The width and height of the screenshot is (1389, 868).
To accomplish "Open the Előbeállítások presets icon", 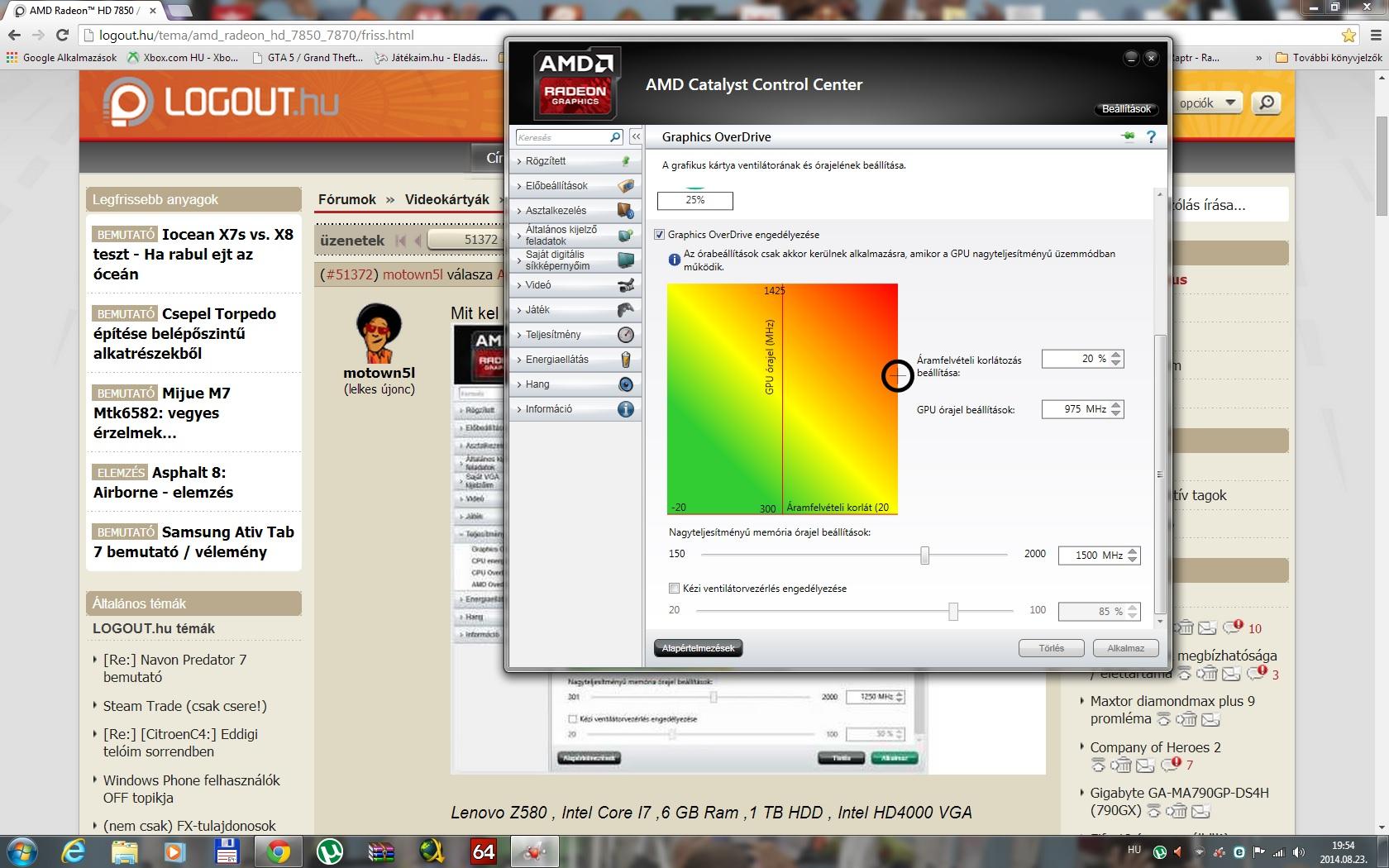I will (x=626, y=186).
